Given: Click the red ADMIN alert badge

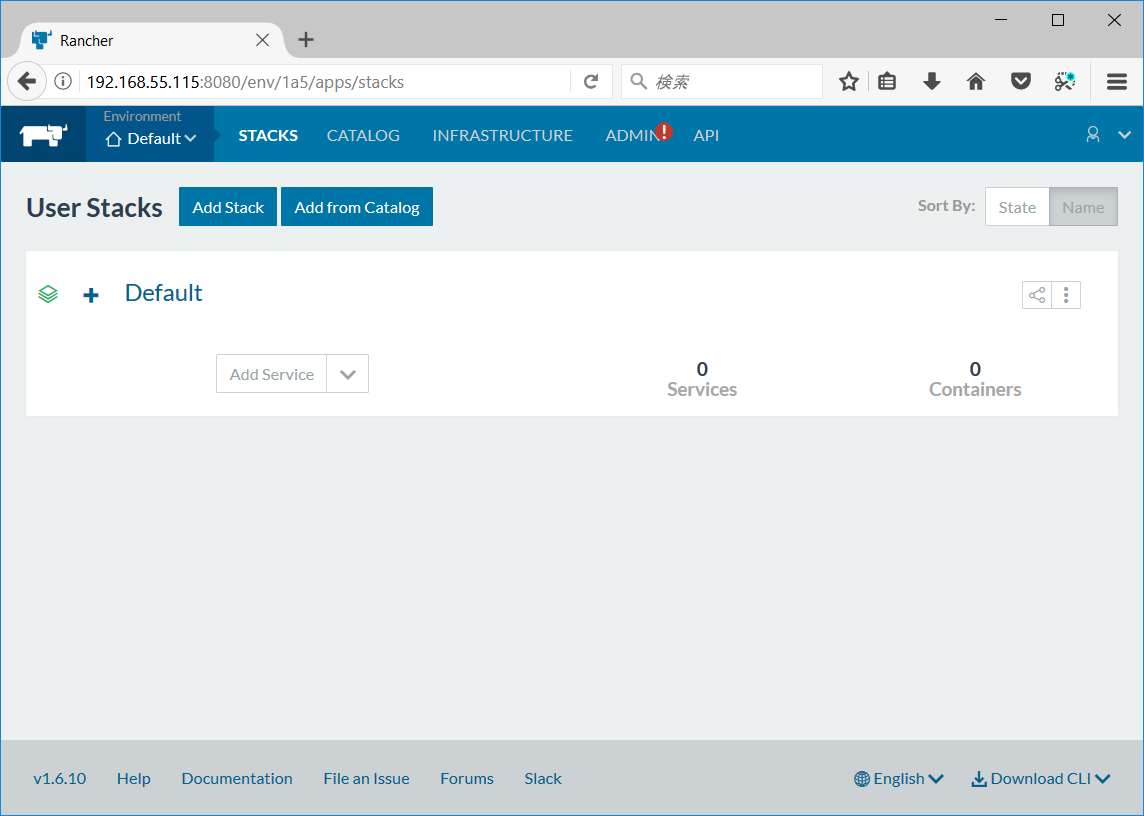Looking at the screenshot, I should [x=664, y=131].
